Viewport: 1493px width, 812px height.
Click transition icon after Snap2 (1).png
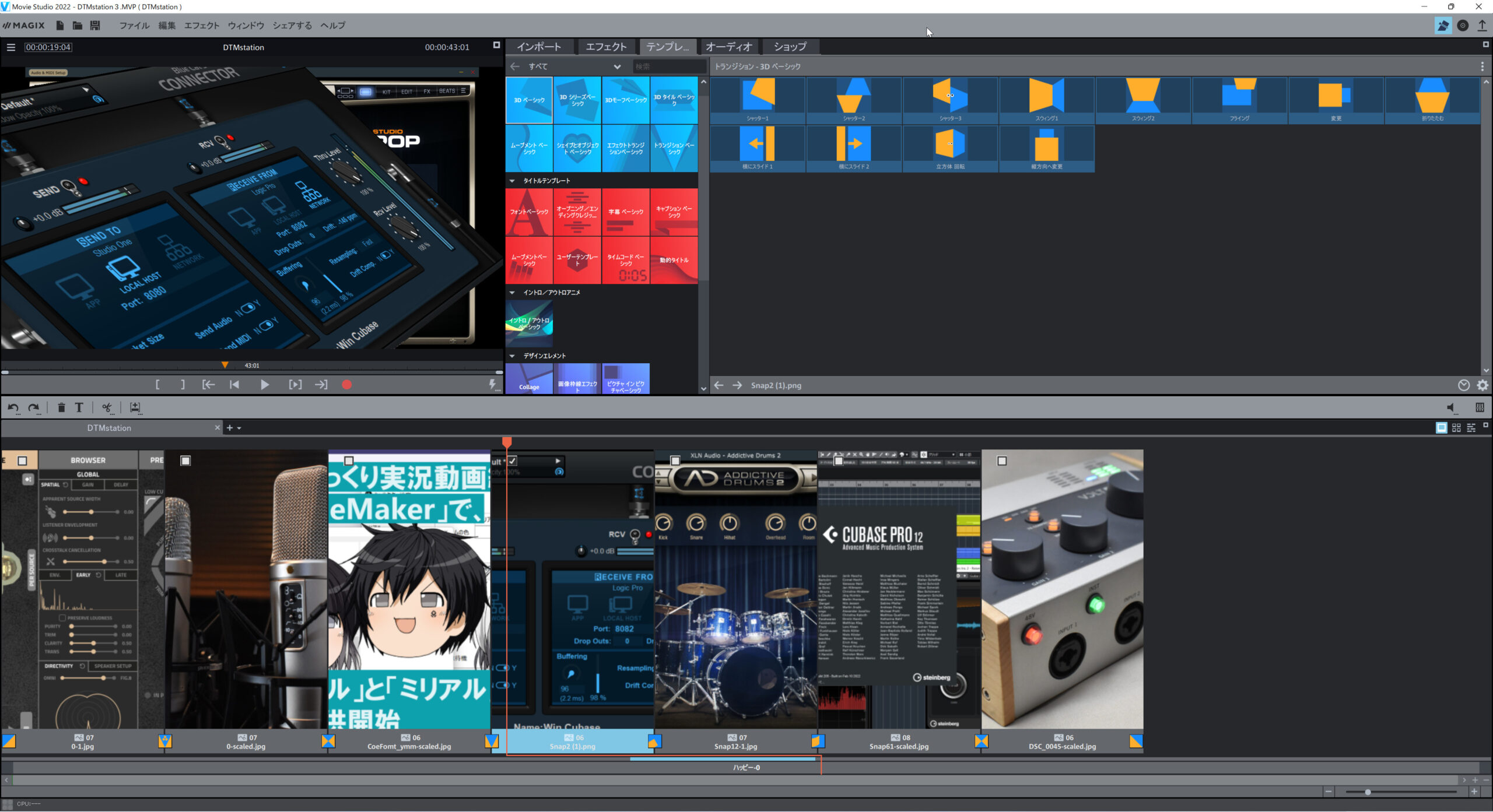[x=654, y=741]
